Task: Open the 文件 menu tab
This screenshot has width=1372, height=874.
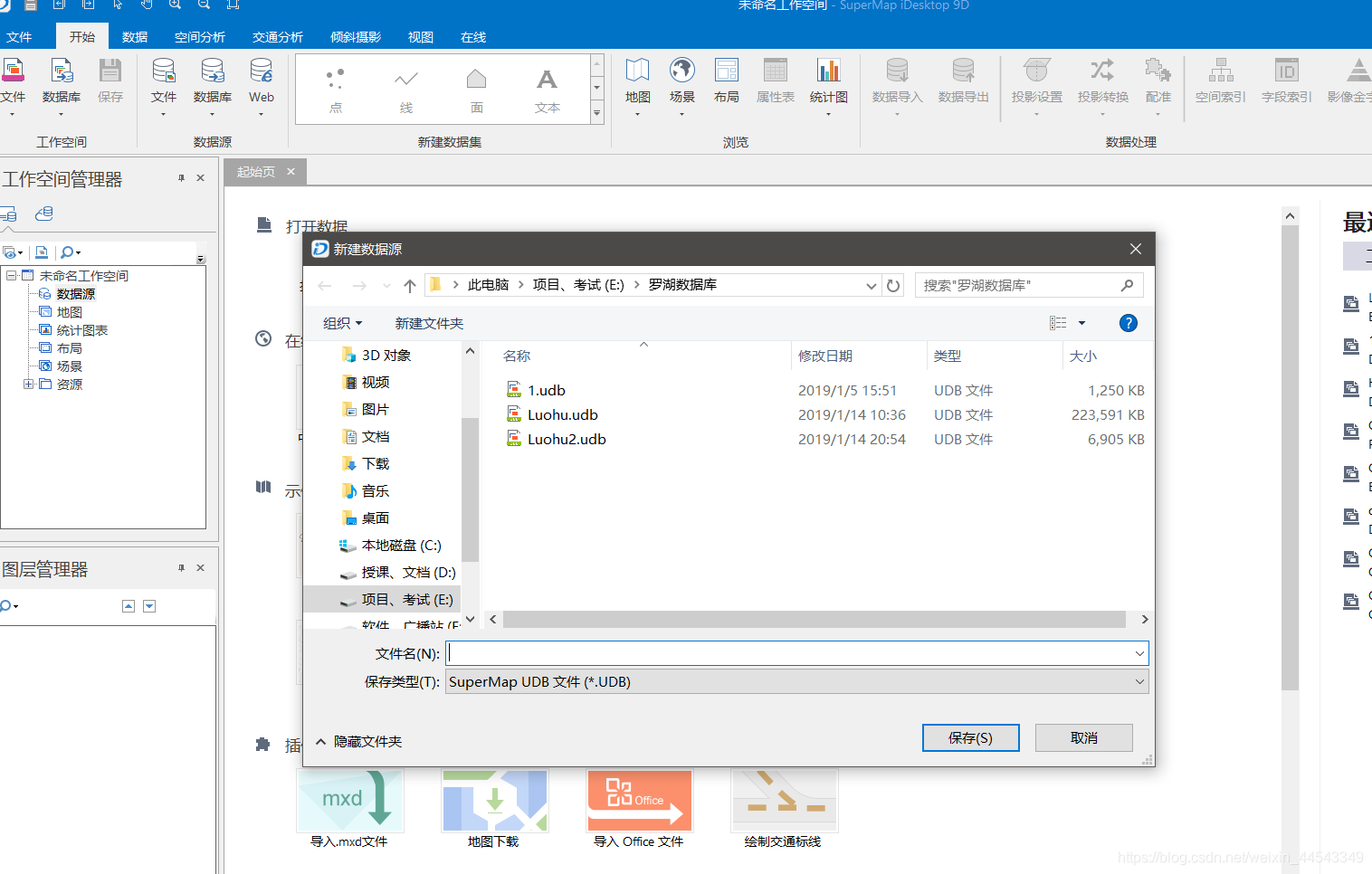Action: (19, 37)
